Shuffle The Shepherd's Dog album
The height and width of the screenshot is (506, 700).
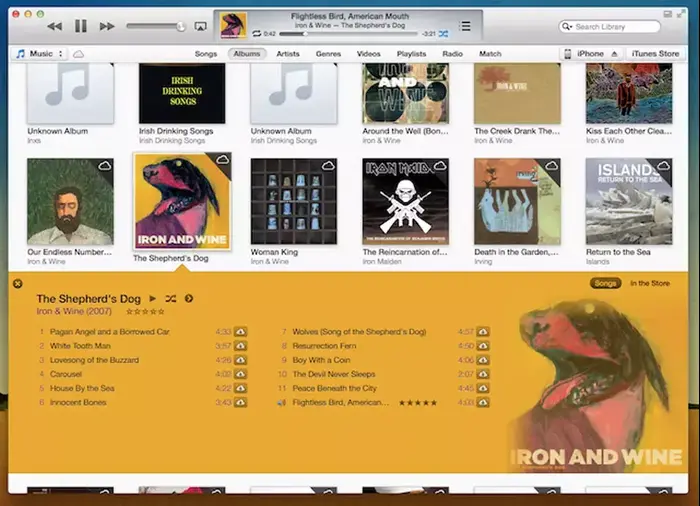point(171,298)
